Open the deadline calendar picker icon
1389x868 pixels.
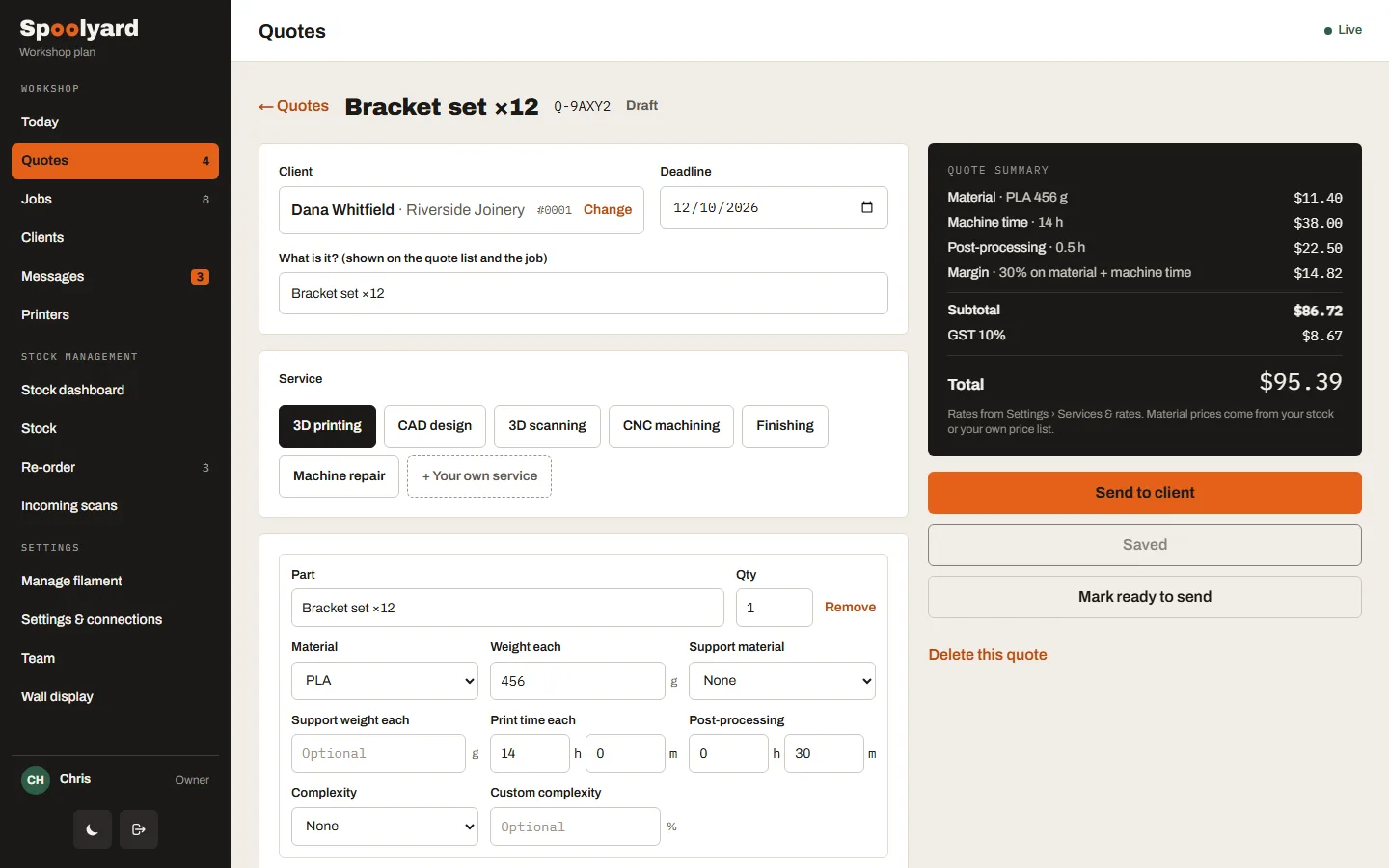point(866,207)
